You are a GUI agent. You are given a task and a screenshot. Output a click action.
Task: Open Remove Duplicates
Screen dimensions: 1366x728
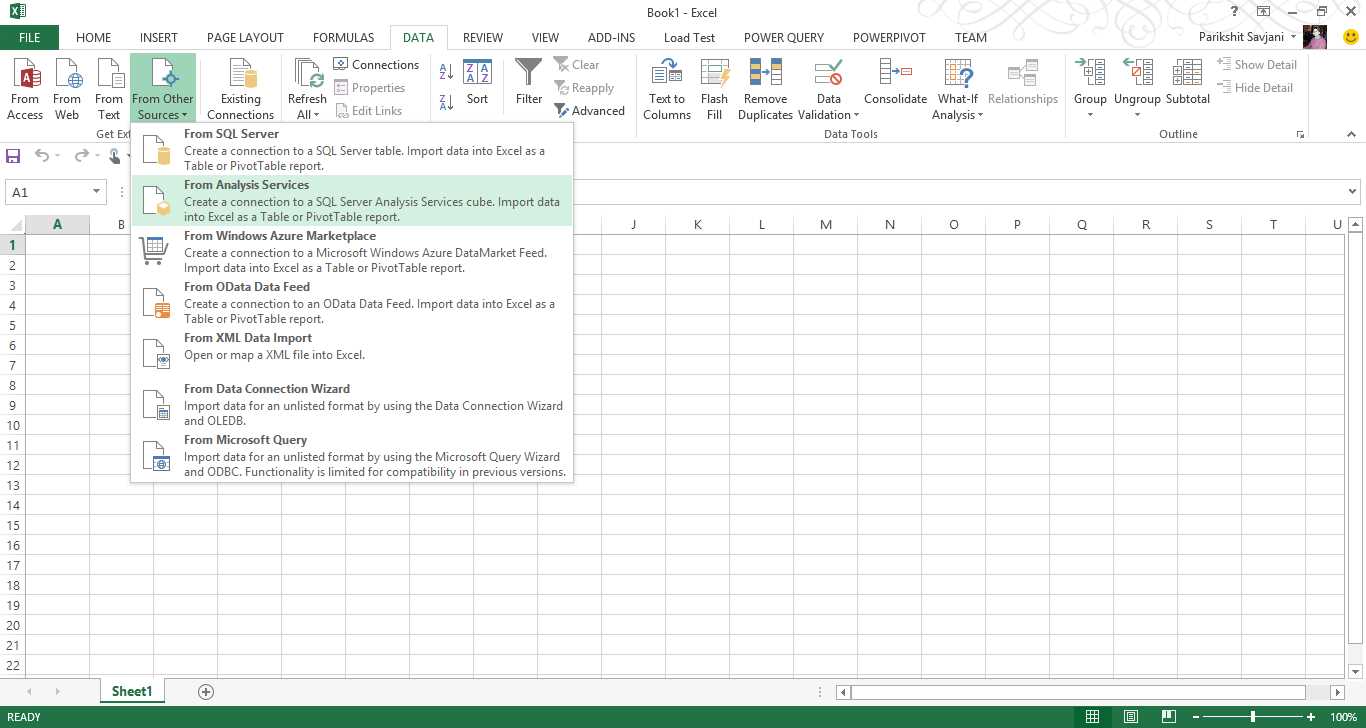point(765,88)
